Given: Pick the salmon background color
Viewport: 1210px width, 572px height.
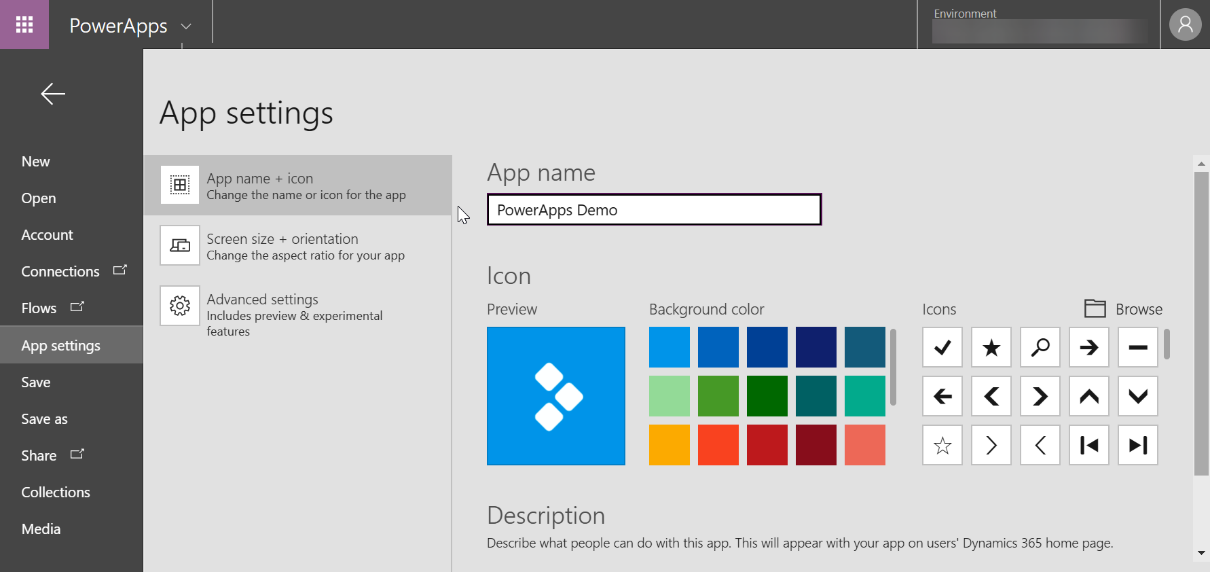Looking at the screenshot, I should (865, 445).
